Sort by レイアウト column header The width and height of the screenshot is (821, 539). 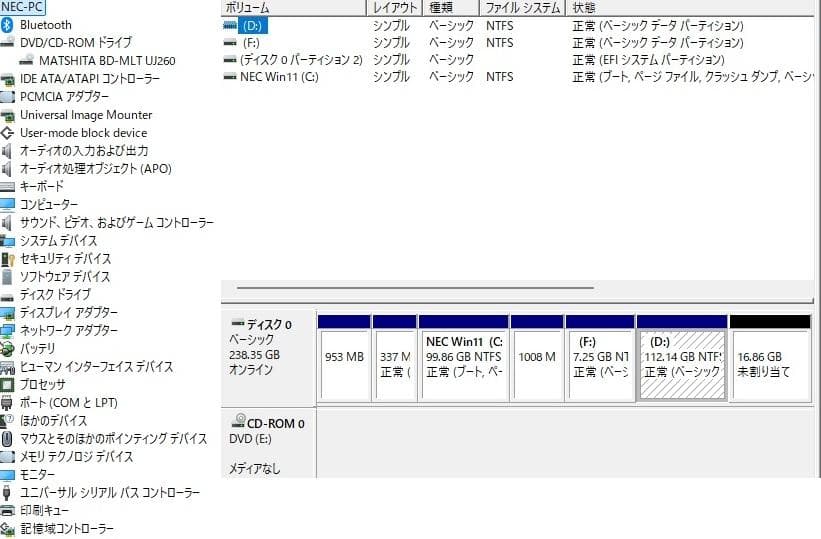click(x=394, y=8)
